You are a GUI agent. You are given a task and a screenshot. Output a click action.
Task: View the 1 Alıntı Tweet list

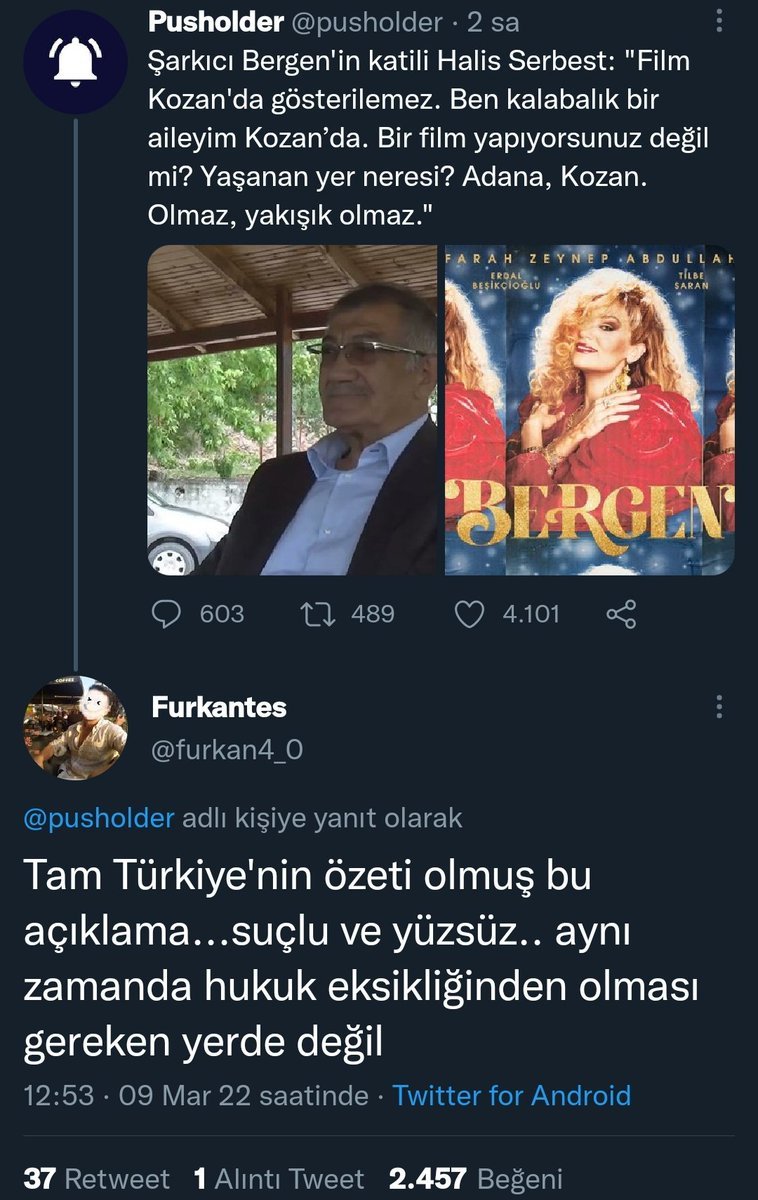pyautogui.click(x=278, y=1178)
